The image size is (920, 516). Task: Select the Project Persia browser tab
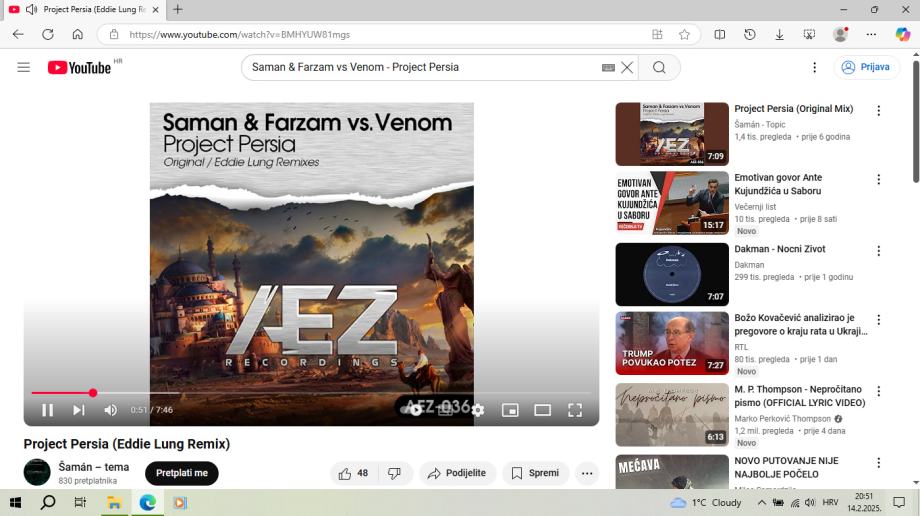pyautogui.click(x=85, y=9)
